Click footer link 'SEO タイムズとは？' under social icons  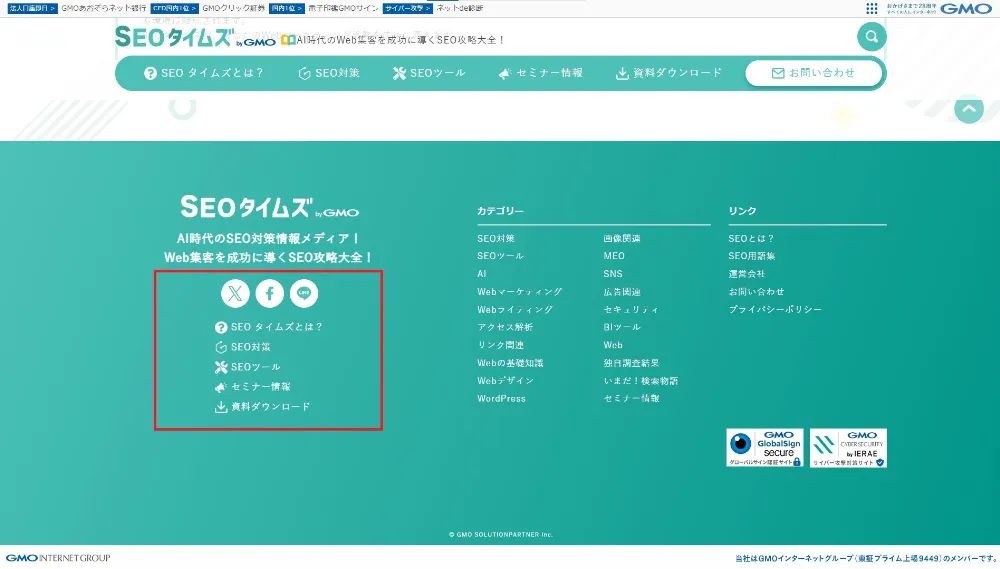coord(268,327)
